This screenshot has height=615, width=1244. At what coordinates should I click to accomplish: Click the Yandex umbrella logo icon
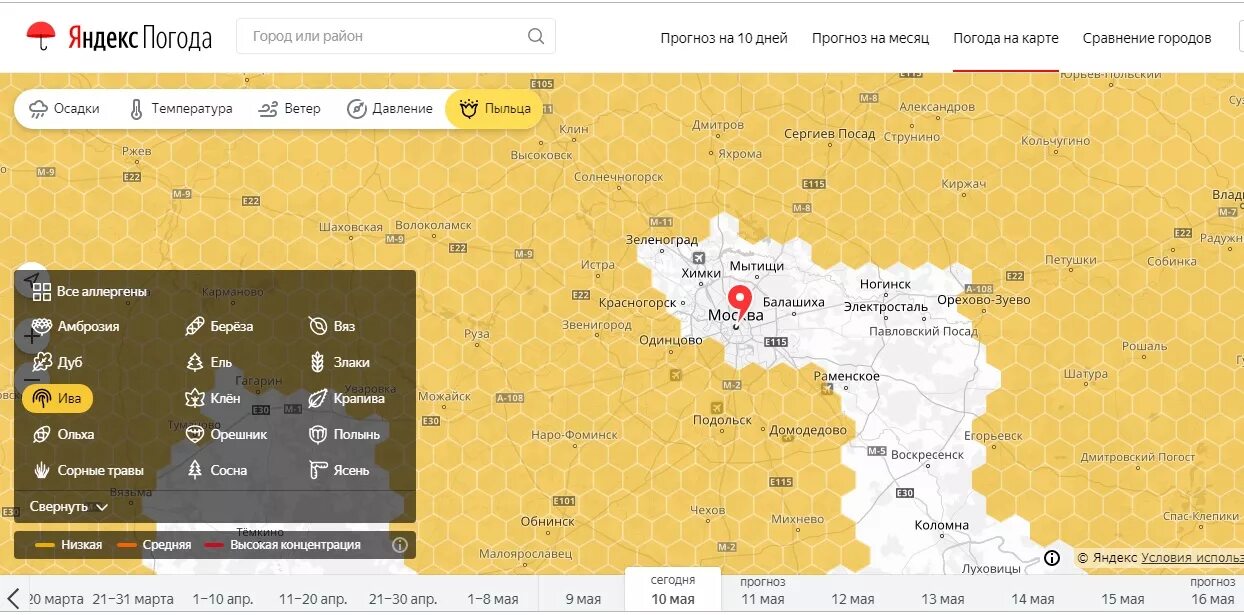tap(41, 36)
